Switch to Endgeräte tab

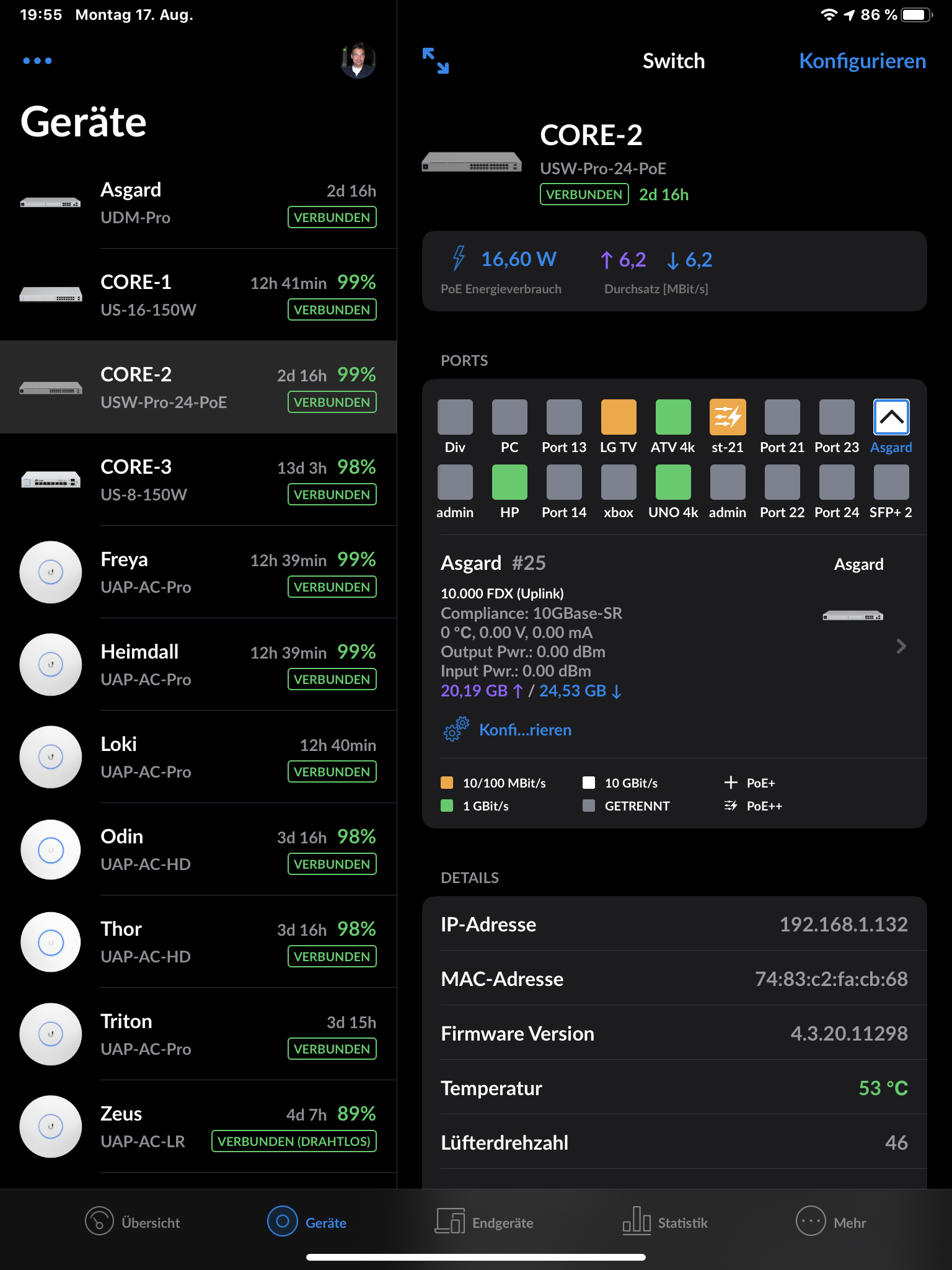(x=484, y=1222)
